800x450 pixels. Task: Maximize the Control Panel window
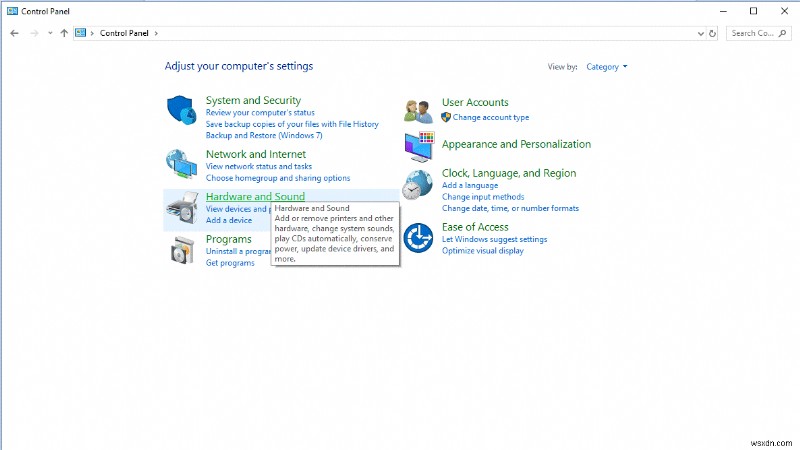click(x=753, y=11)
